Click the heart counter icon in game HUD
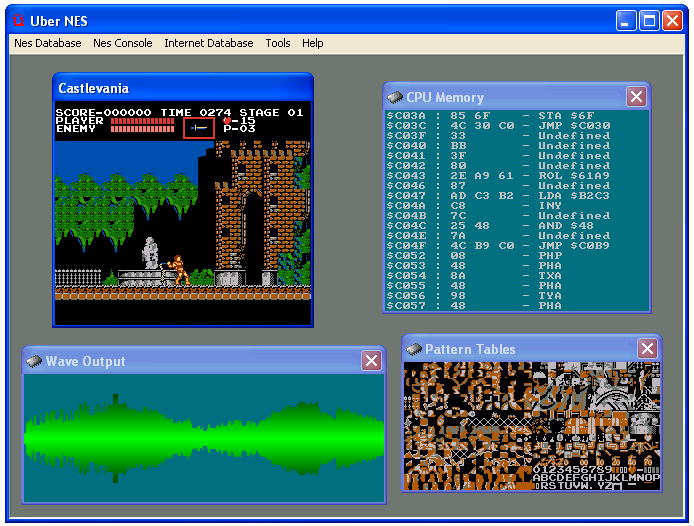 click(227, 120)
